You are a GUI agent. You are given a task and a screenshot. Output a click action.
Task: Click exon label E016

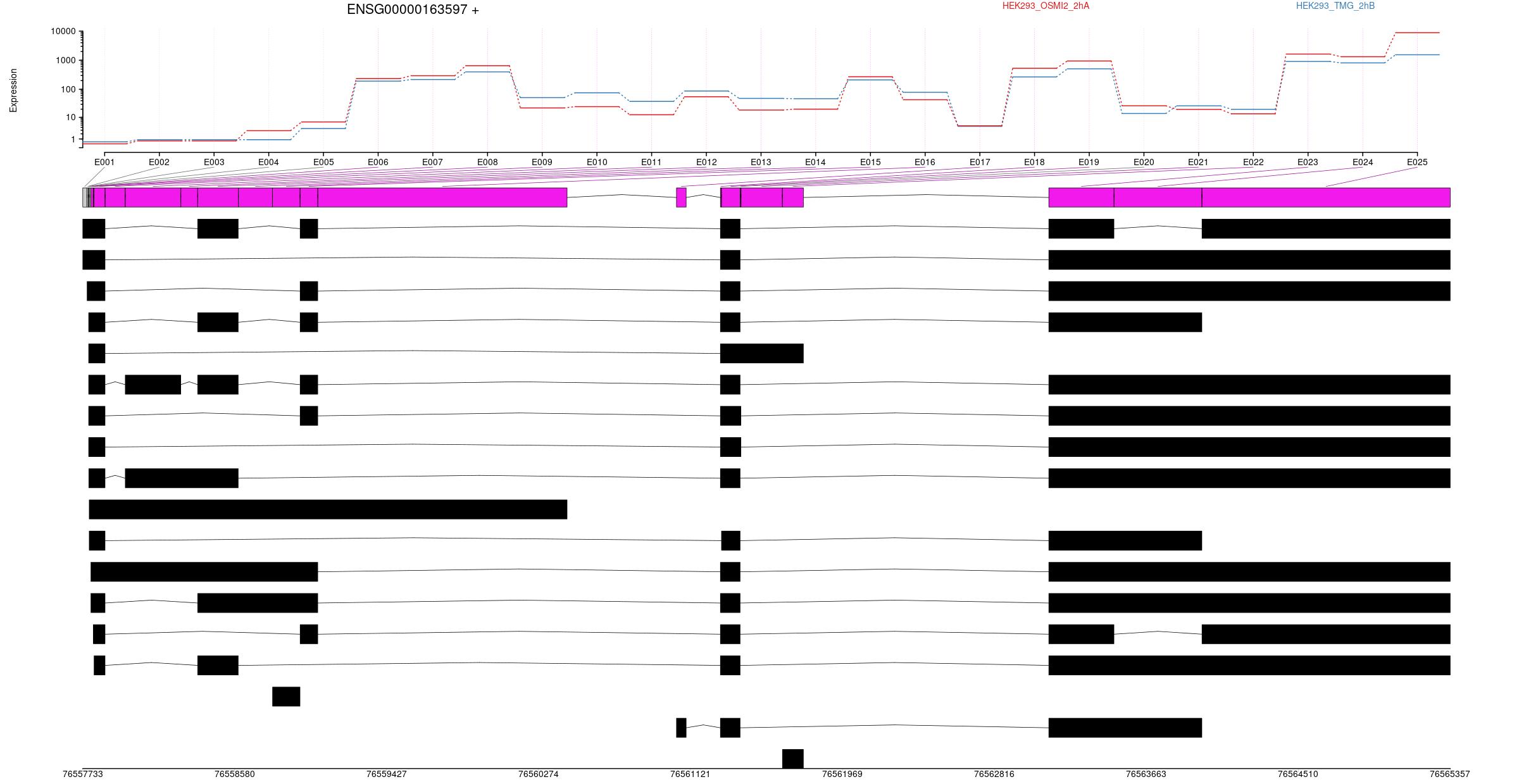click(925, 162)
